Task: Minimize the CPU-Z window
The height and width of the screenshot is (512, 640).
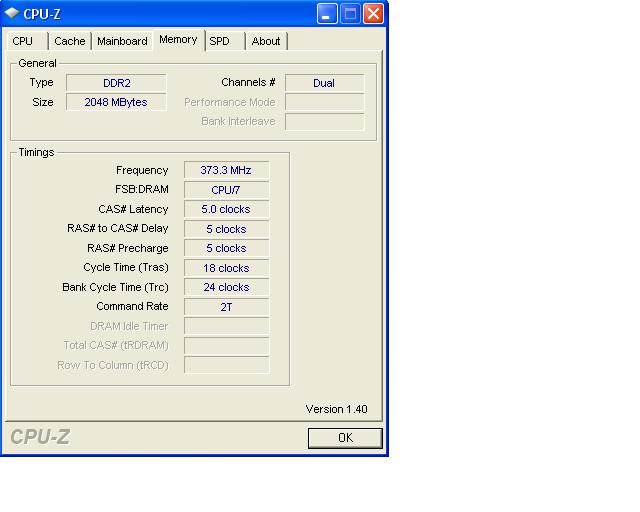Action: coord(327,13)
